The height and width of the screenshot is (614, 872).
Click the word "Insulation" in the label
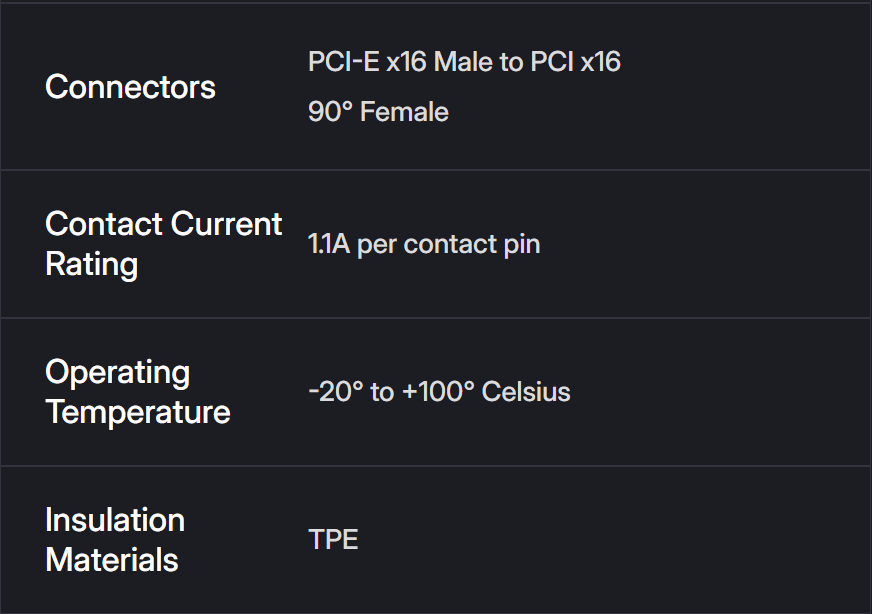click(115, 520)
